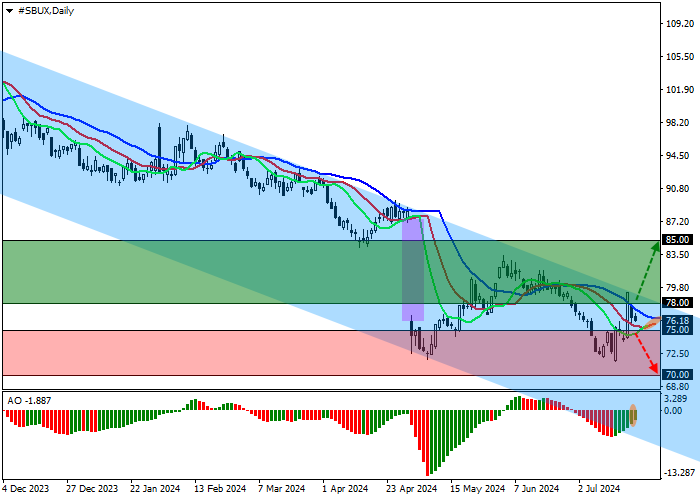This screenshot has height=500, width=700.
Task: Click the 105.50 price scale value
Action: coord(680,57)
